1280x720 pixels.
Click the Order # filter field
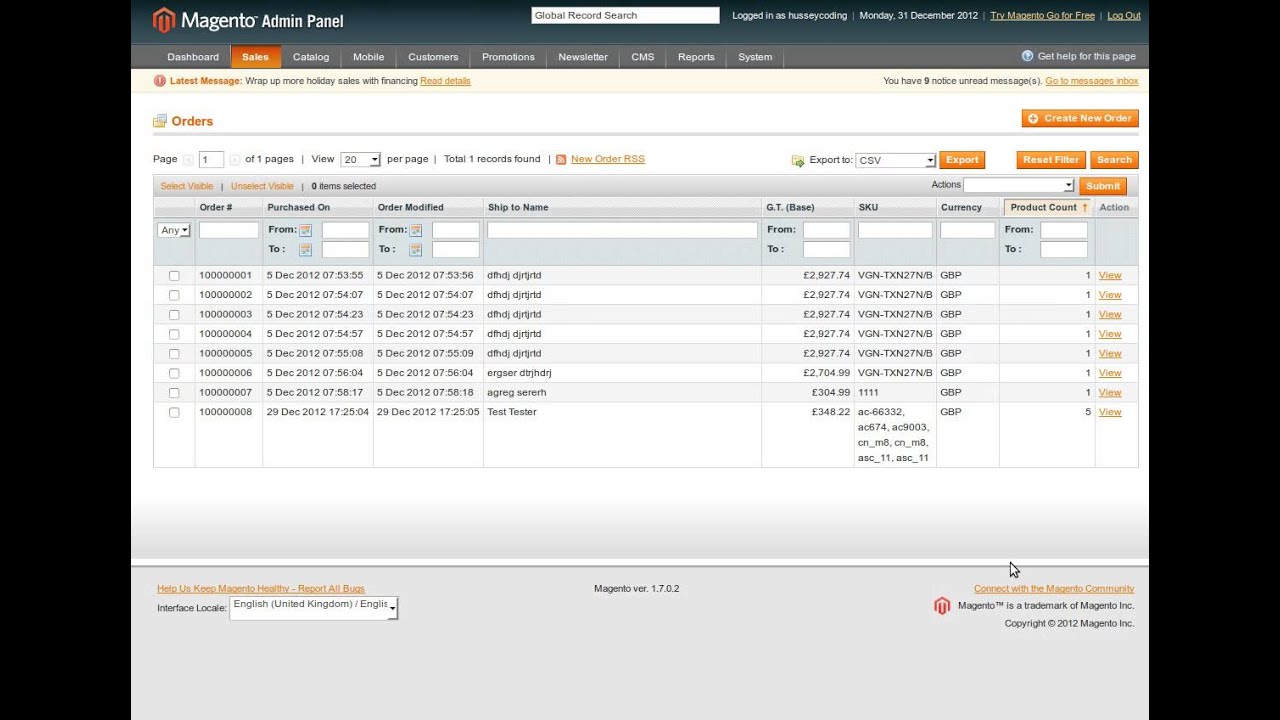pos(229,230)
